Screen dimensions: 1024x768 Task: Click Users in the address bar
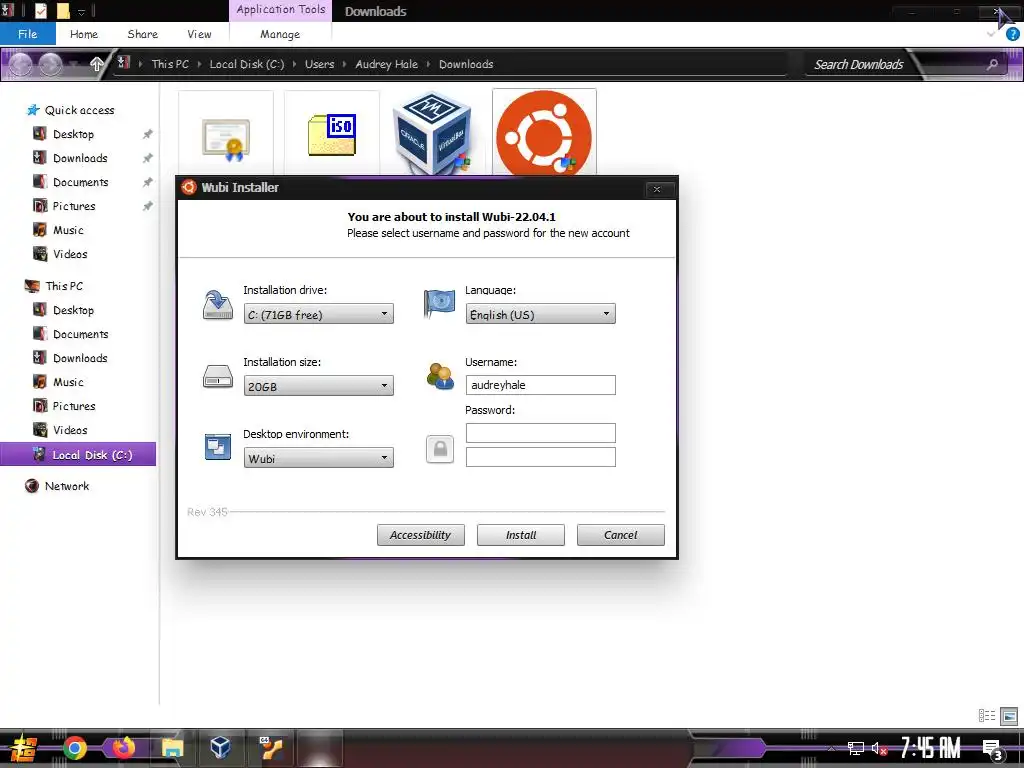[x=319, y=64]
